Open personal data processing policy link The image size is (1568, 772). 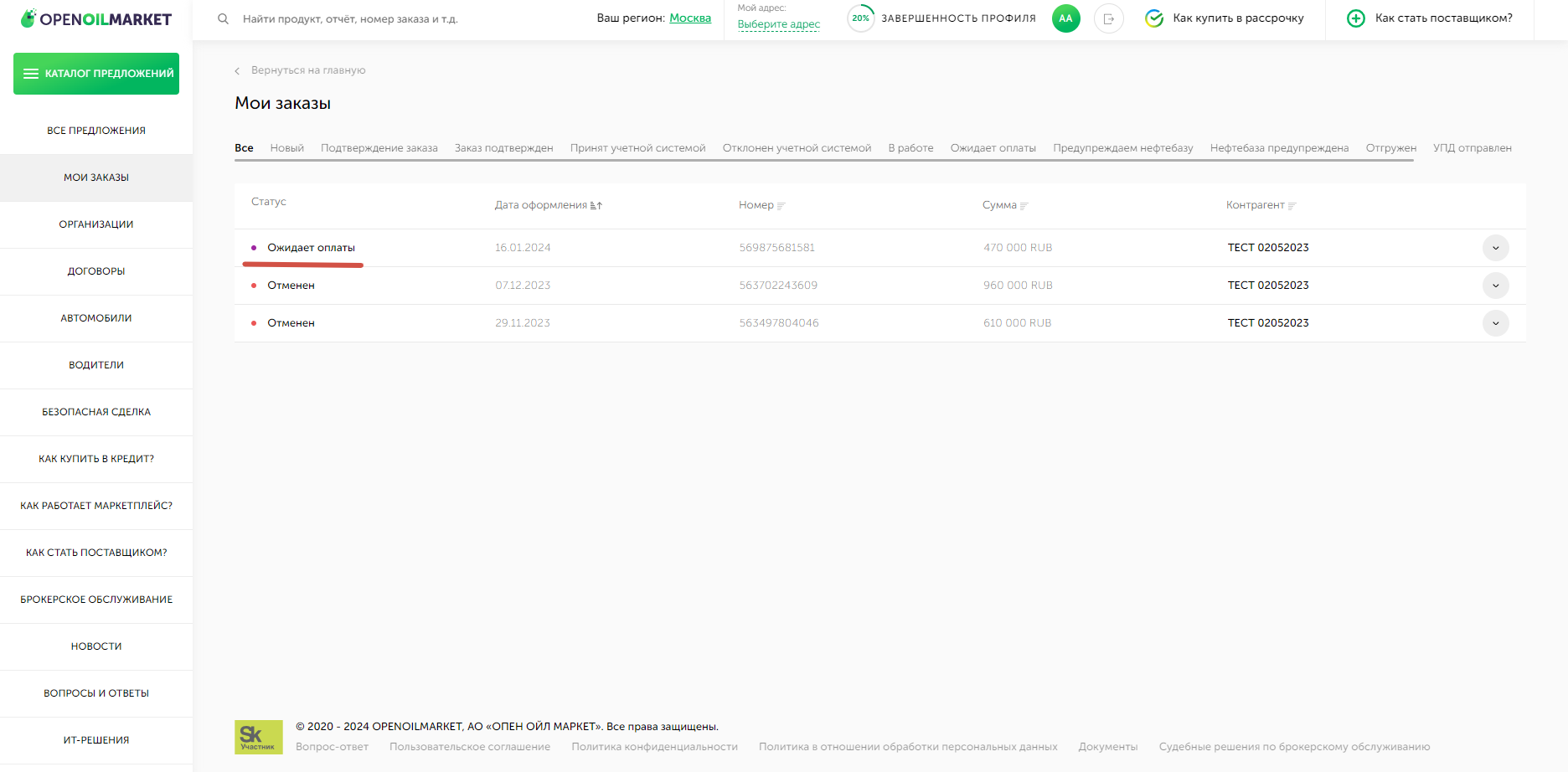[x=908, y=747]
